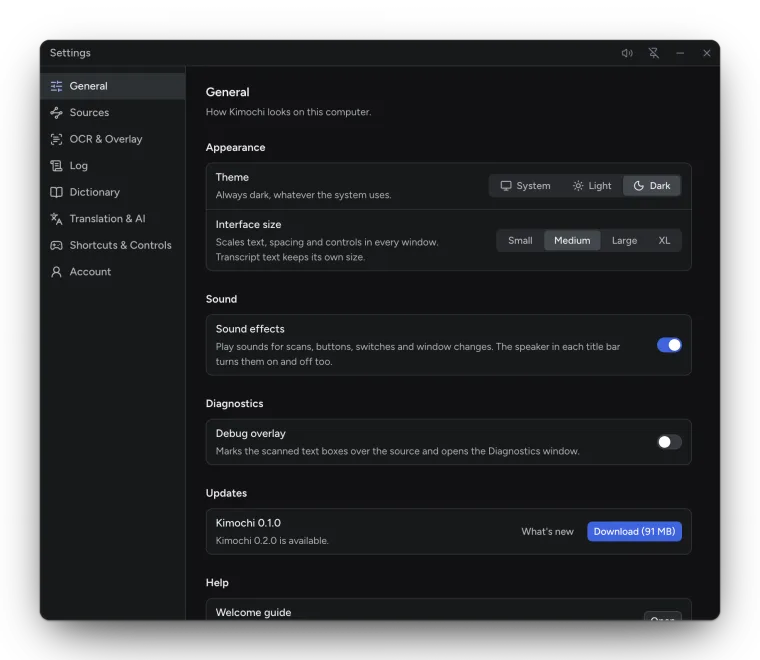The width and height of the screenshot is (760, 660).
Task: Set interface size to XL
Action: coord(664,241)
